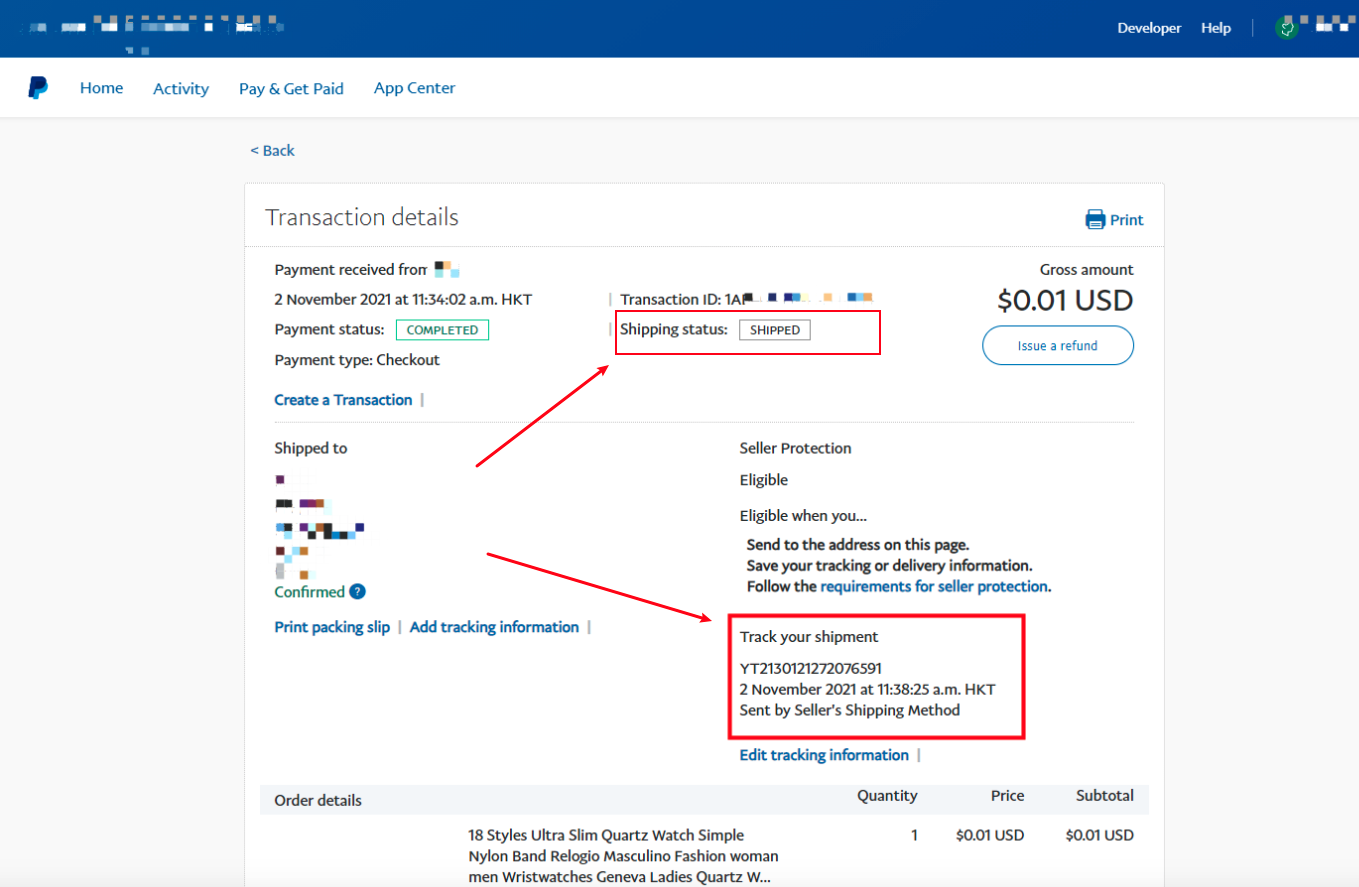This screenshot has width=1359, height=887.
Task: Open the Home menu
Action: click(101, 88)
